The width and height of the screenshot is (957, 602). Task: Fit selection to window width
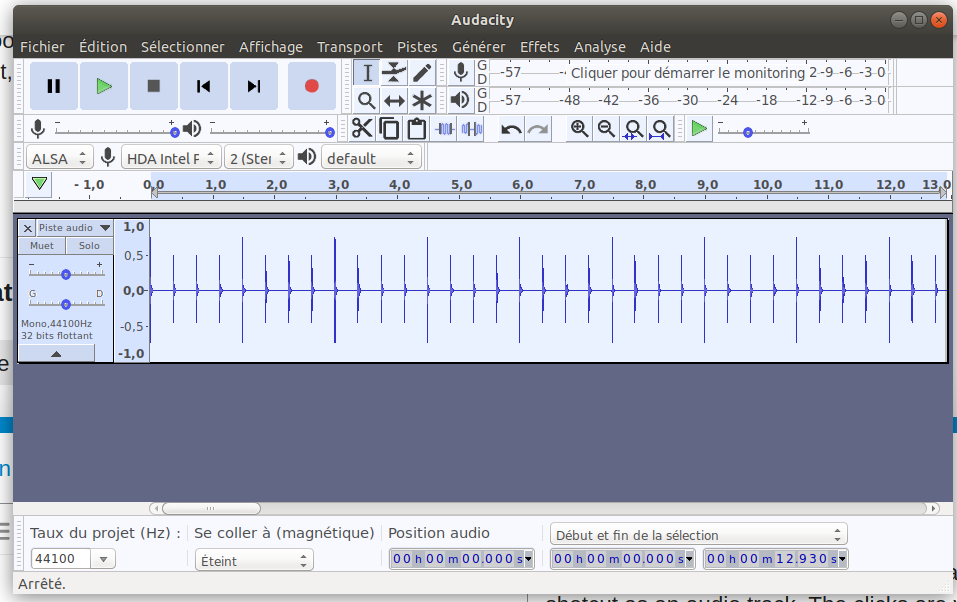tap(633, 129)
